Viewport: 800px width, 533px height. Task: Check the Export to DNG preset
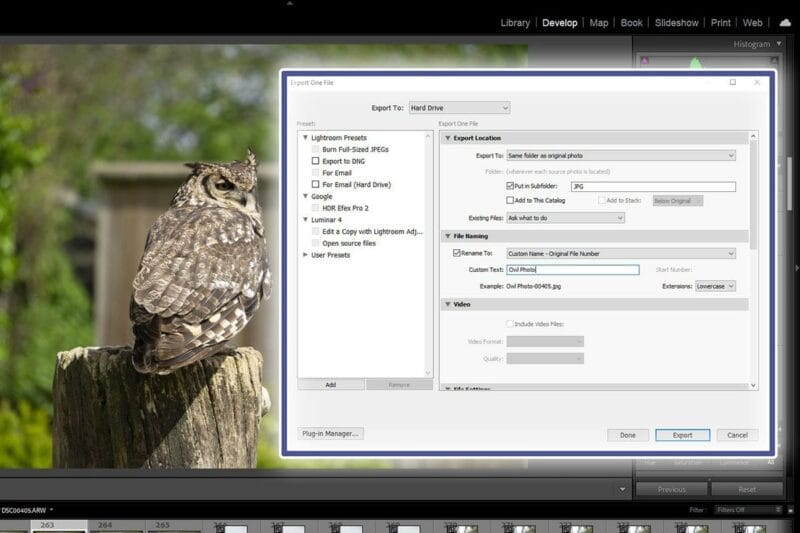[315, 161]
